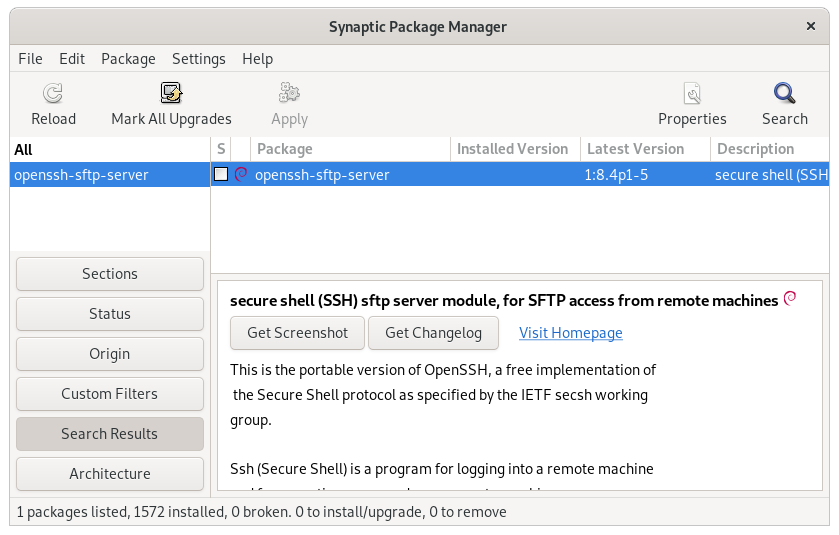The height and width of the screenshot is (535, 839).
Task: Sort by the S status column
Action: point(221,149)
